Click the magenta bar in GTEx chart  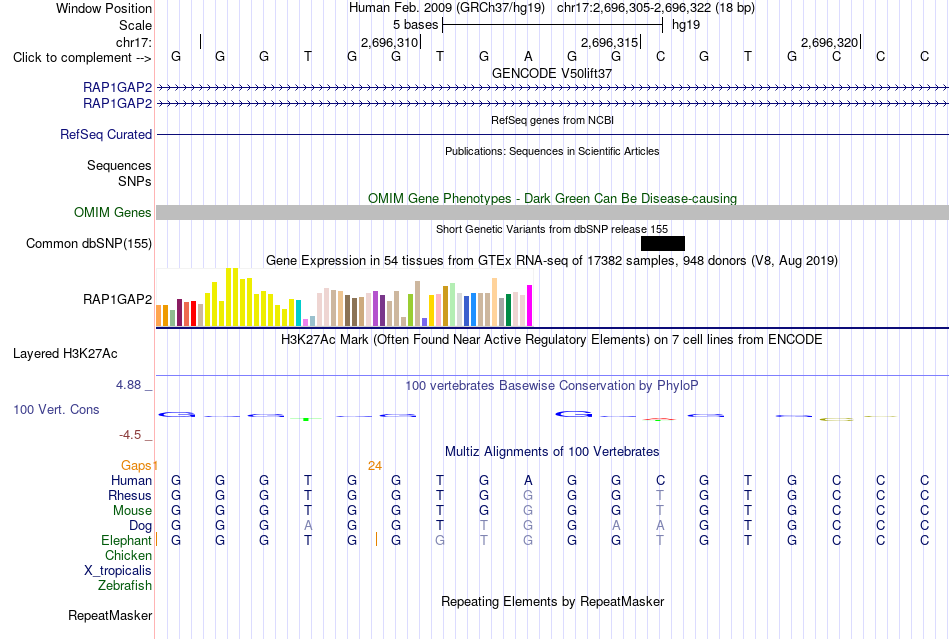click(530, 306)
